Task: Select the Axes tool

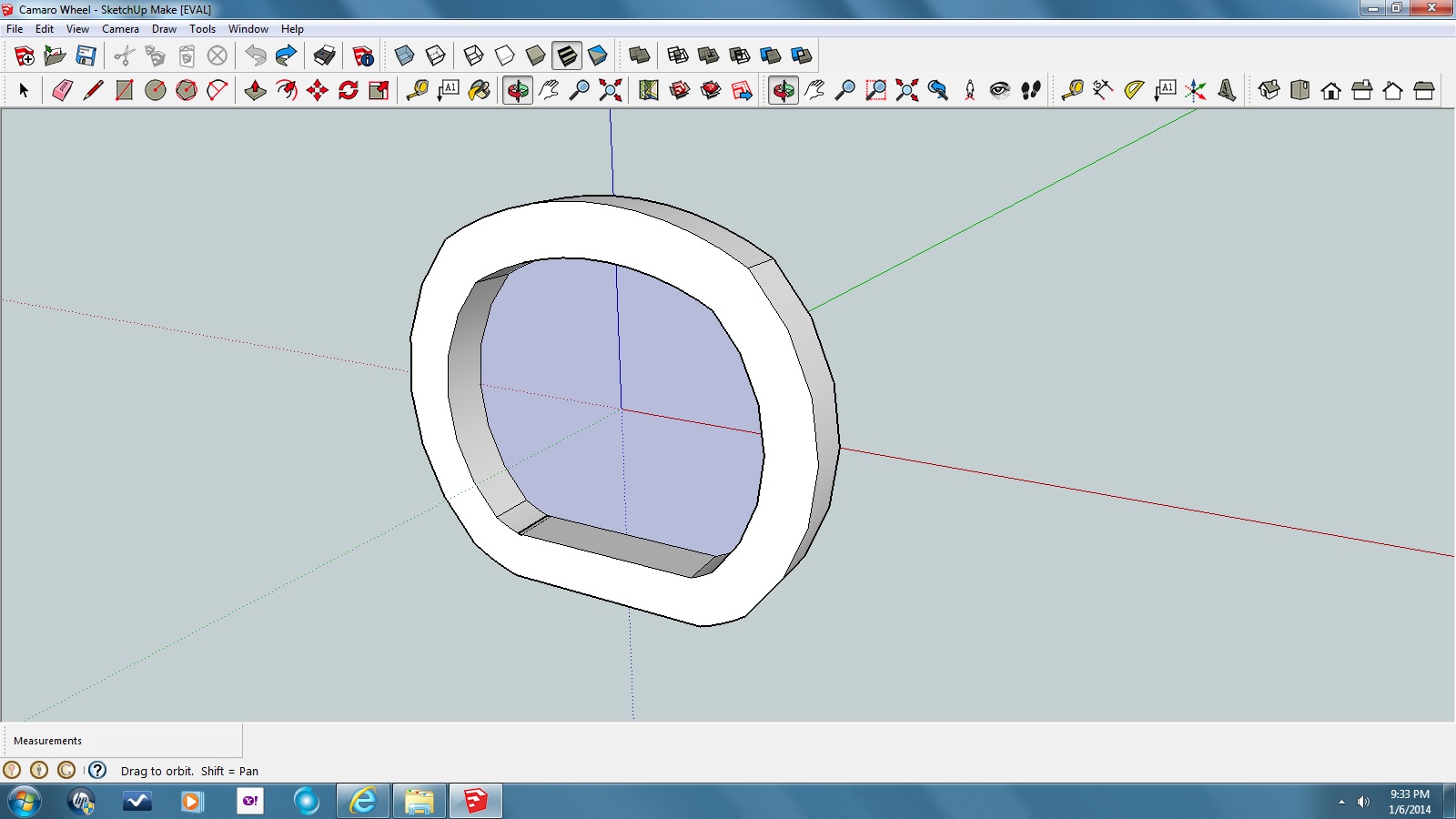Action: coord(1196,90)
